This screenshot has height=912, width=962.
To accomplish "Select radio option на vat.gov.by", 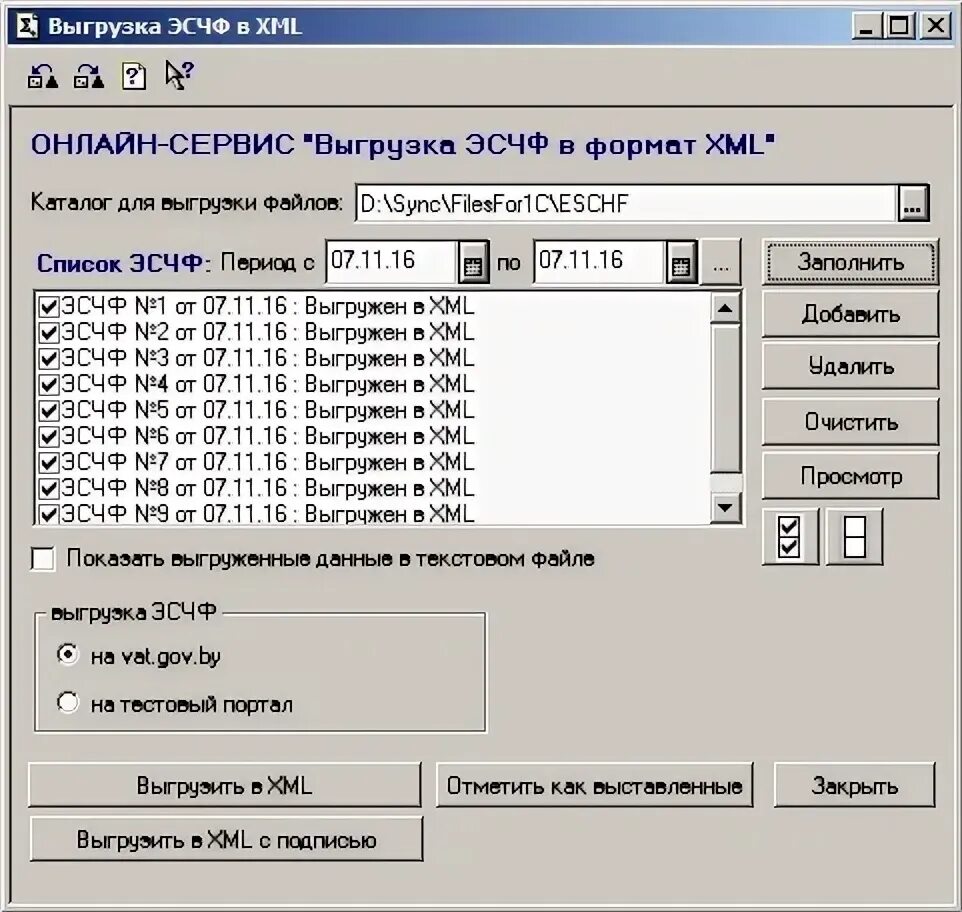I will pos(67,654).
